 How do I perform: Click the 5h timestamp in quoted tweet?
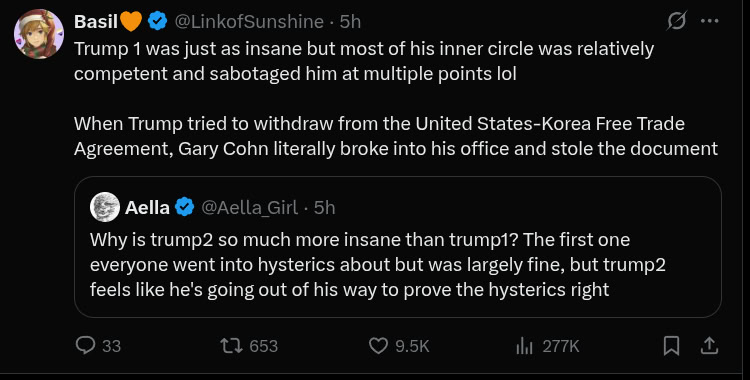(324, 208)
